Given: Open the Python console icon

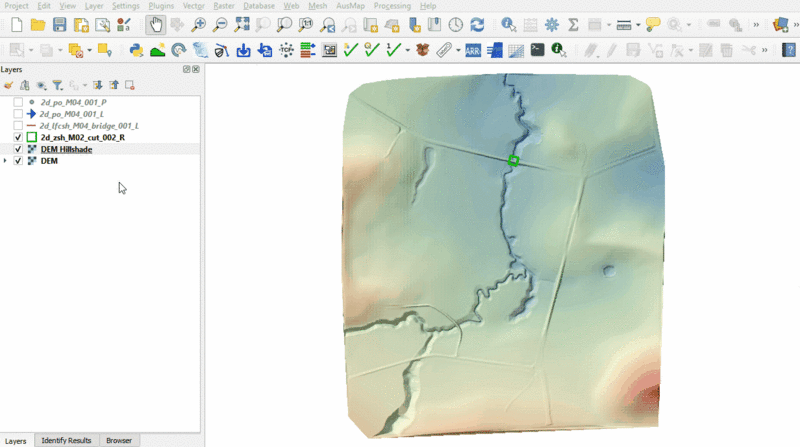Looking at the screenshot, I should tap(136, 49).
